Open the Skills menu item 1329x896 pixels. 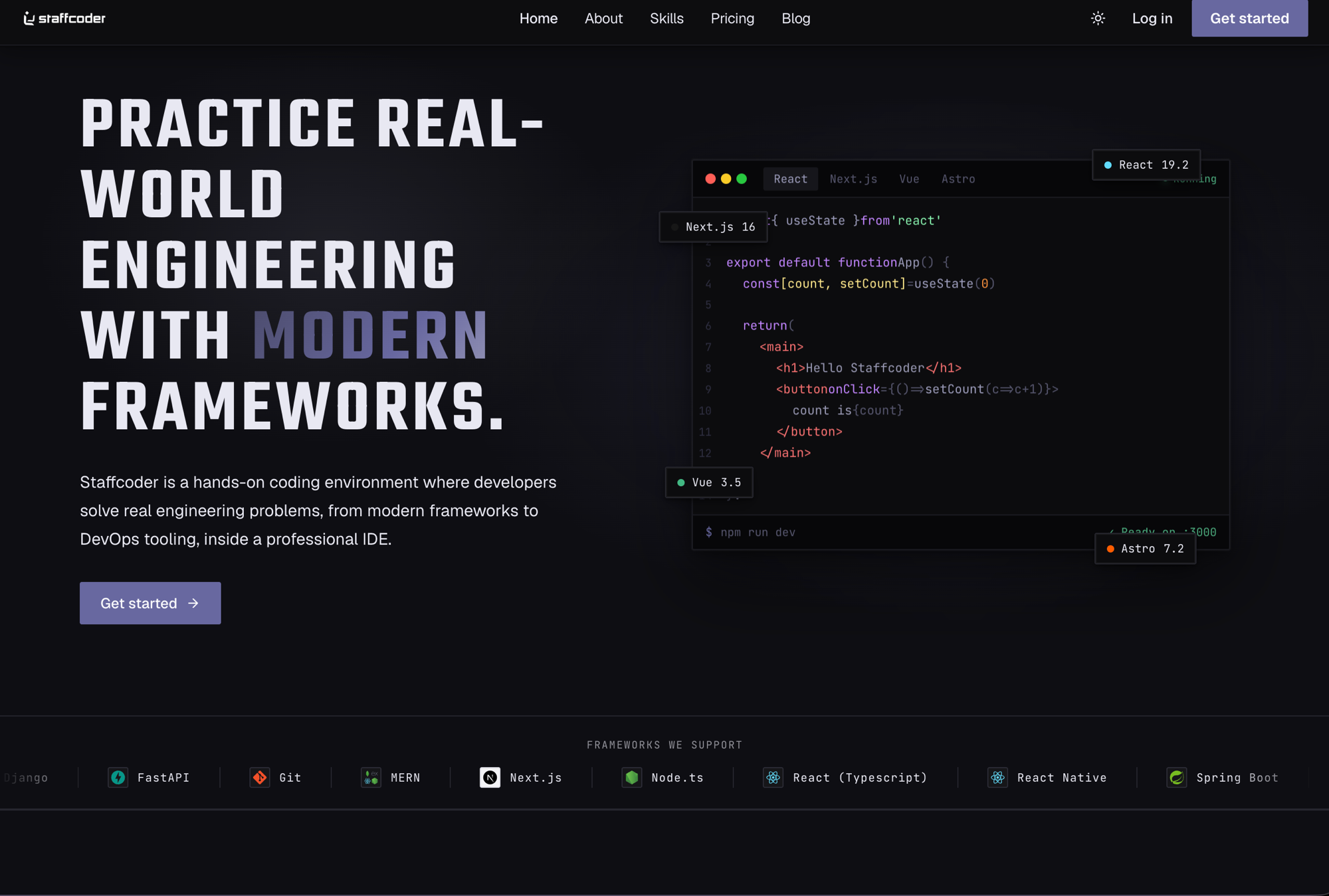(666, 19)
